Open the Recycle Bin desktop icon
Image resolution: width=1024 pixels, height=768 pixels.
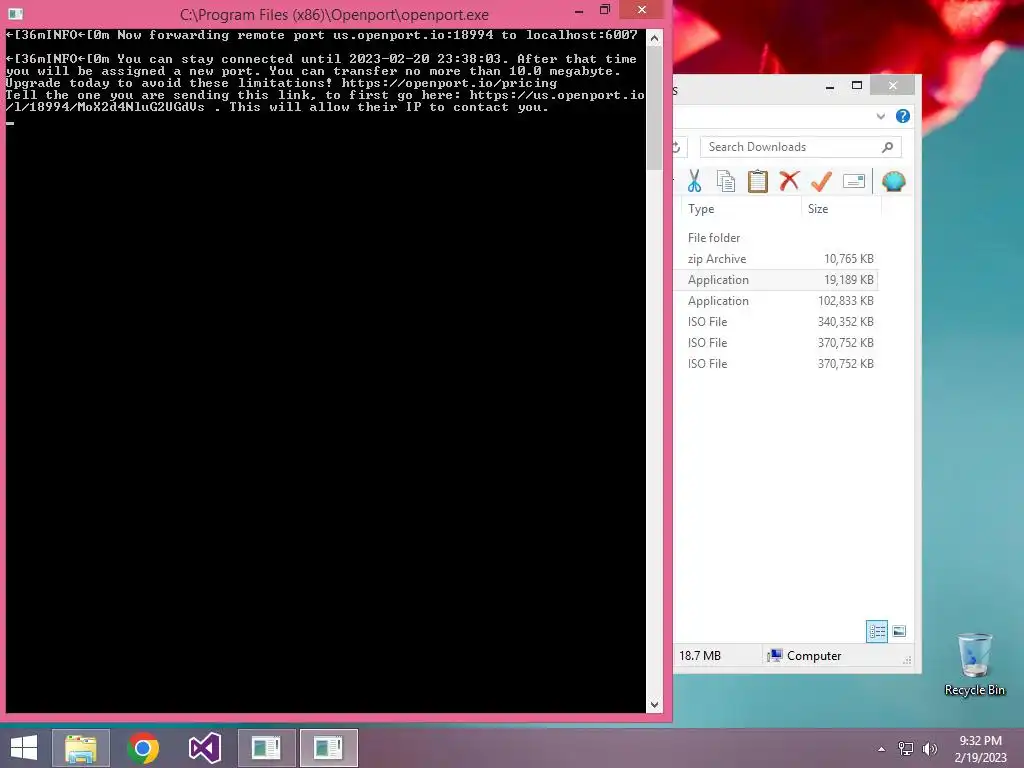pyautogui.click(x=974, y=664)
